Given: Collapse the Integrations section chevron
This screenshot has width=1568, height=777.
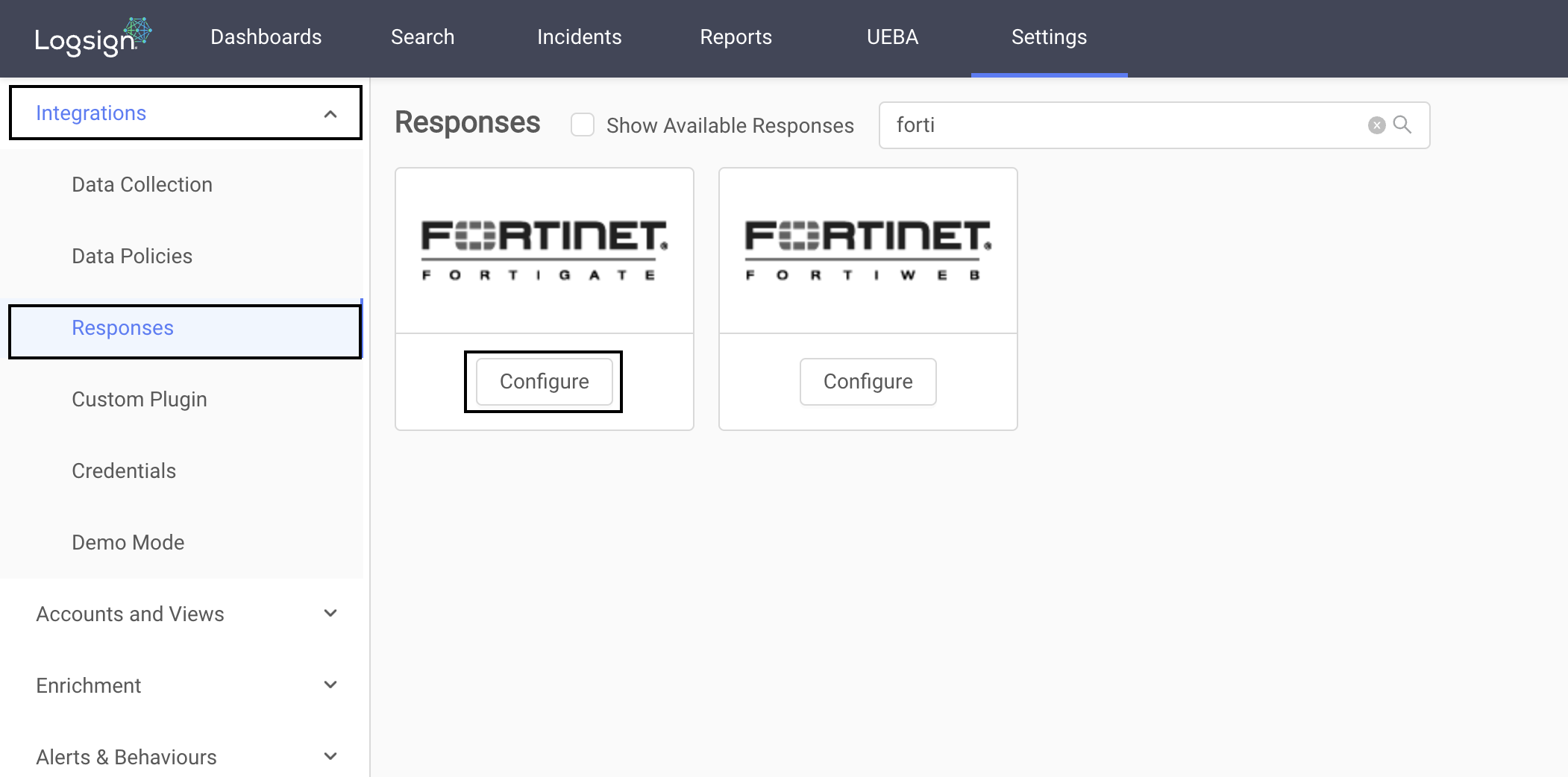Looking at the screenshot, I should [x=330, y=113].
